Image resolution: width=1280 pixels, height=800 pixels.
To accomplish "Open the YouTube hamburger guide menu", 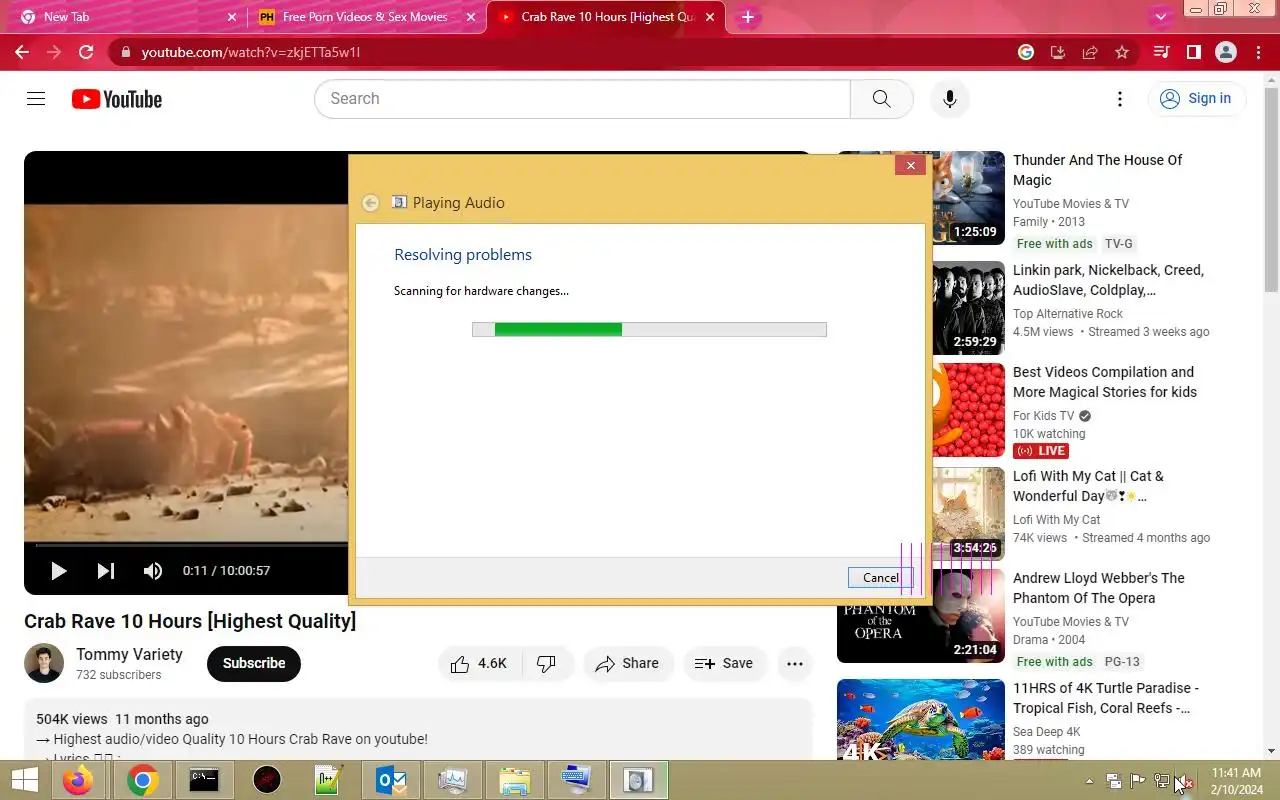I will (x=36, y=99).
